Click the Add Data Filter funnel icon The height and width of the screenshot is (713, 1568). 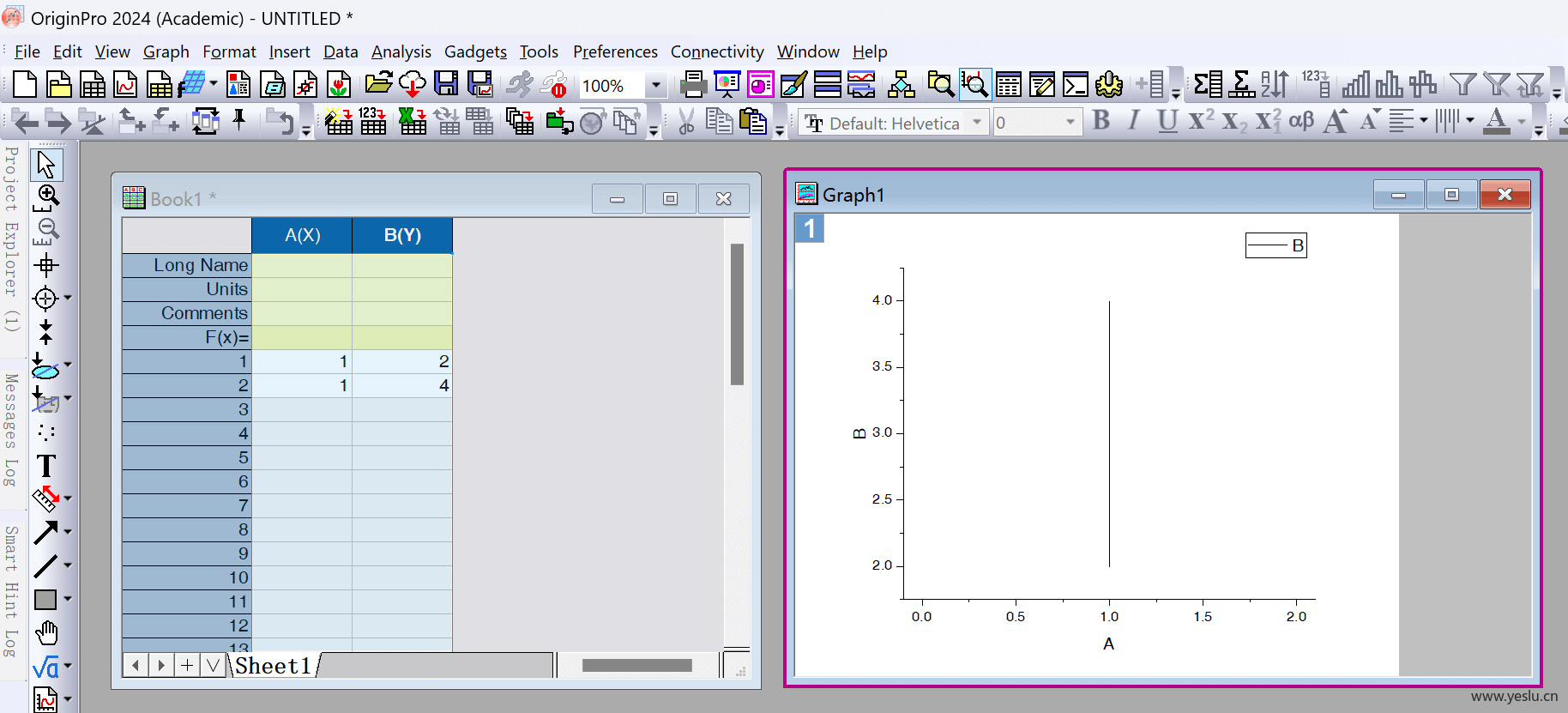[1462, 84]
